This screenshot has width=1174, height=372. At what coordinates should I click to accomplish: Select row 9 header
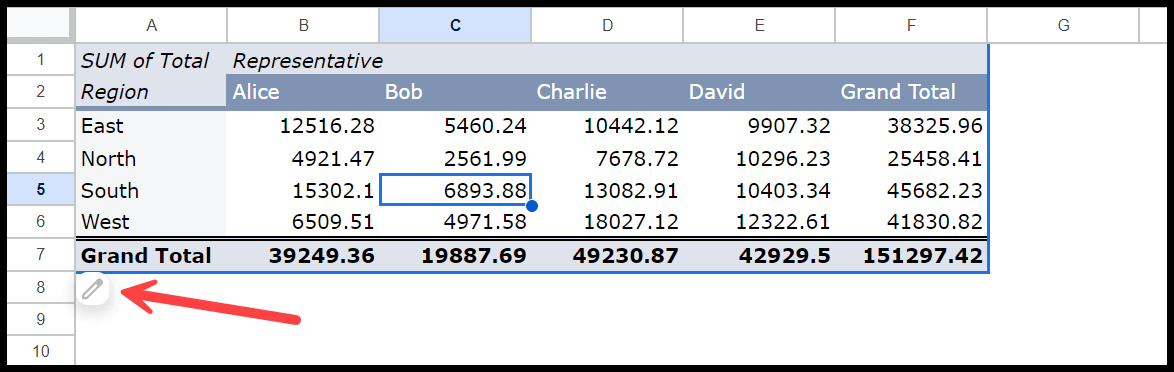click(40, 320)
